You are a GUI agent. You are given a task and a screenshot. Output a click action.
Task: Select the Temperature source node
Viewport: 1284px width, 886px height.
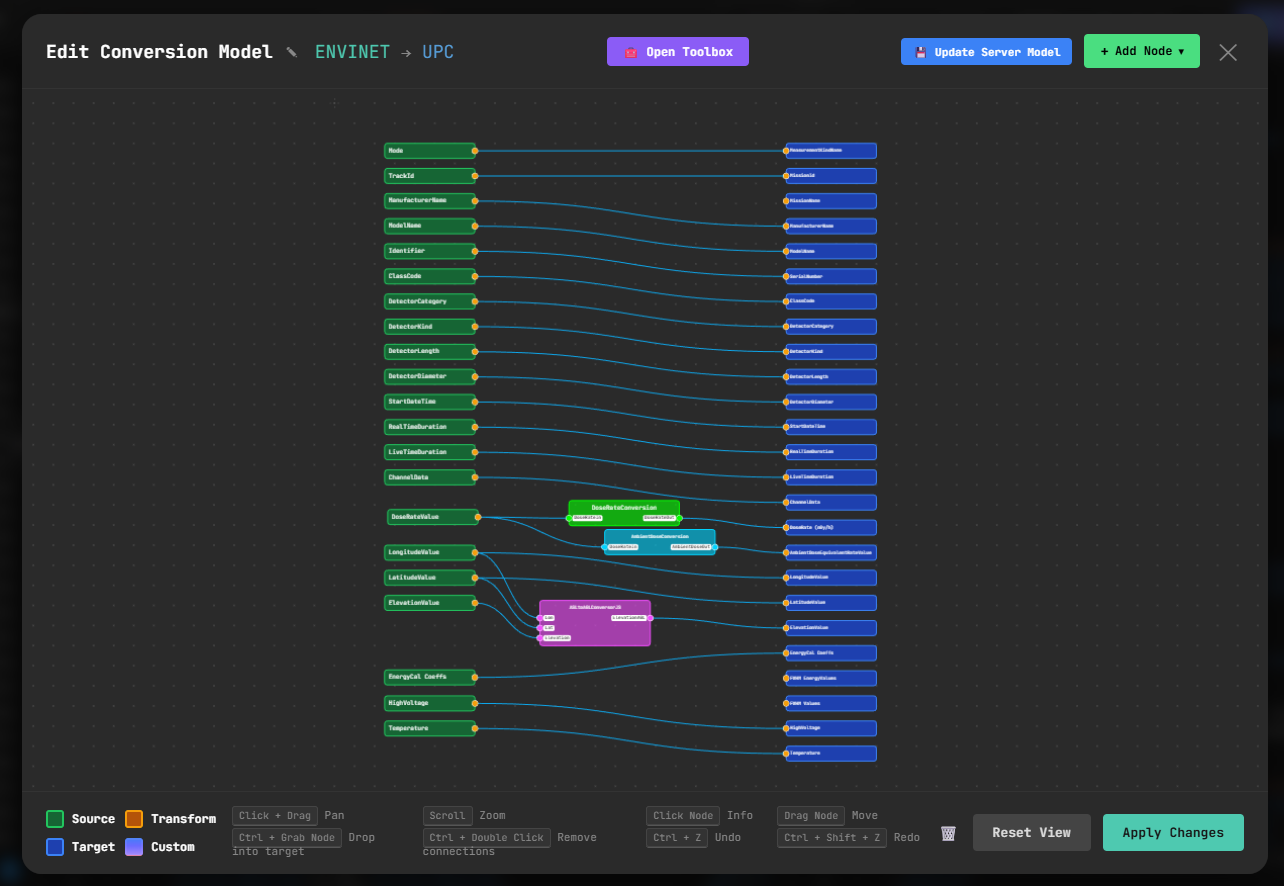[428, 728]
